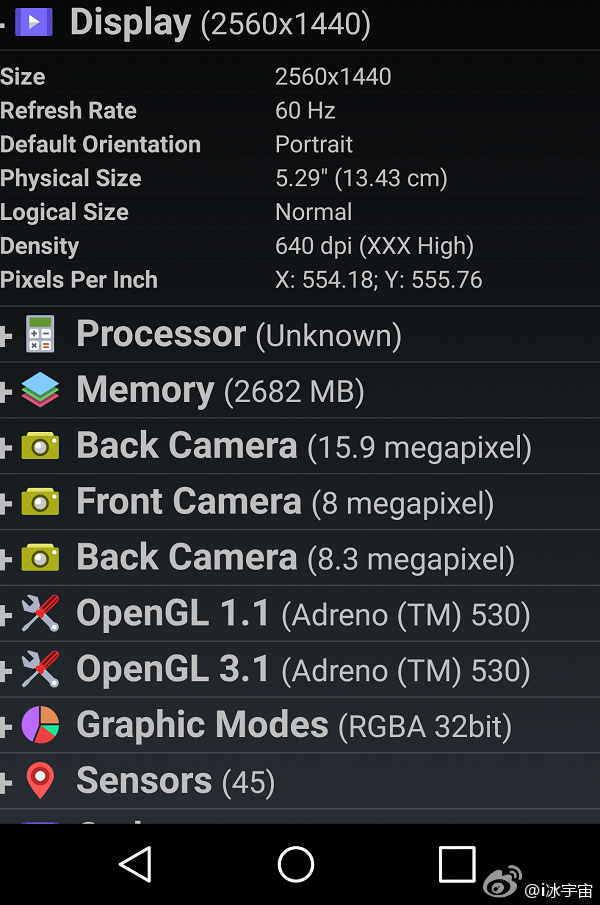The image size is (600, 905).
Task: Tap the Android Home circle button
Action: tap(296, 864)
